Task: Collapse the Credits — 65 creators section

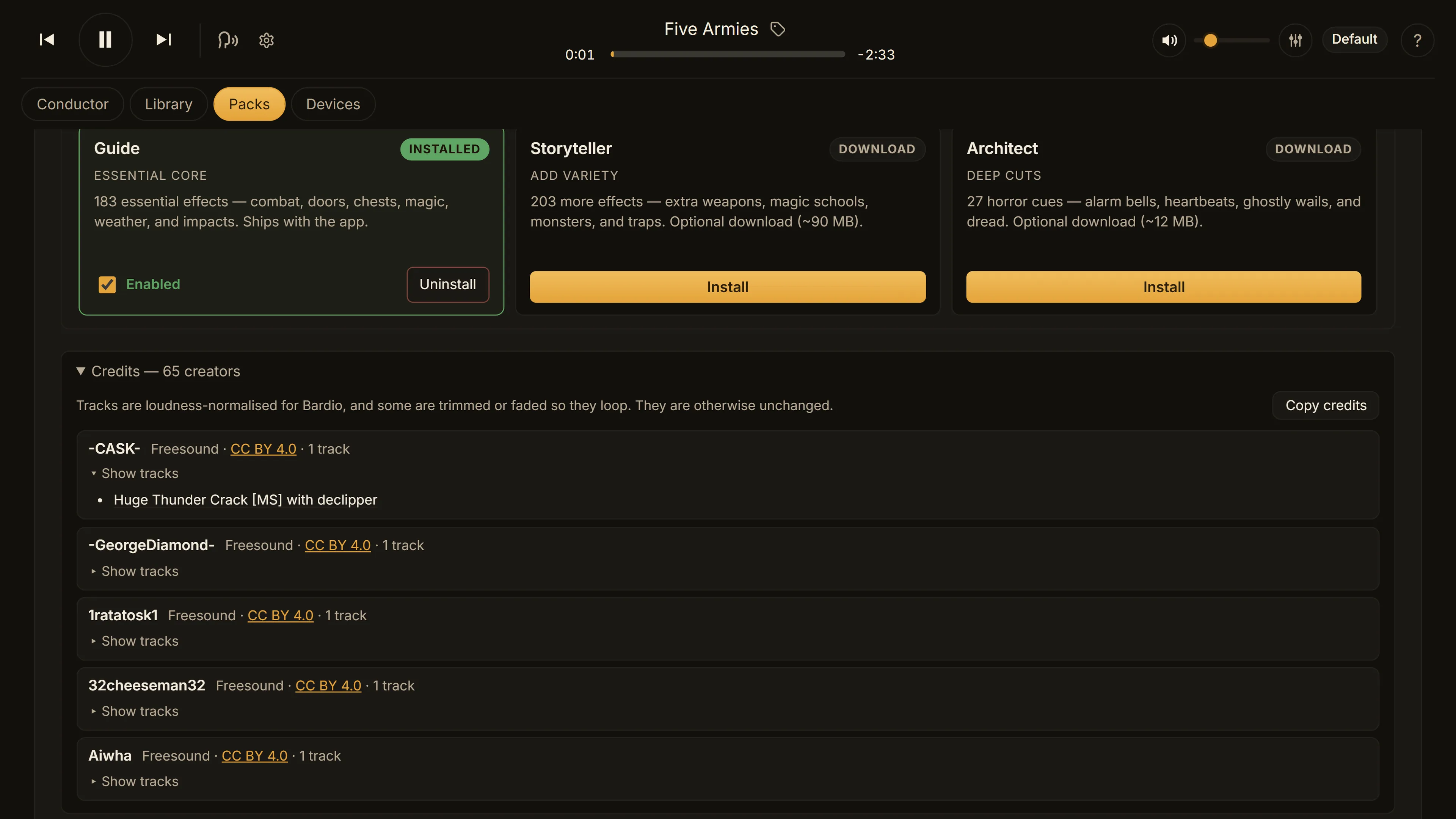Action: pos(158,371)
